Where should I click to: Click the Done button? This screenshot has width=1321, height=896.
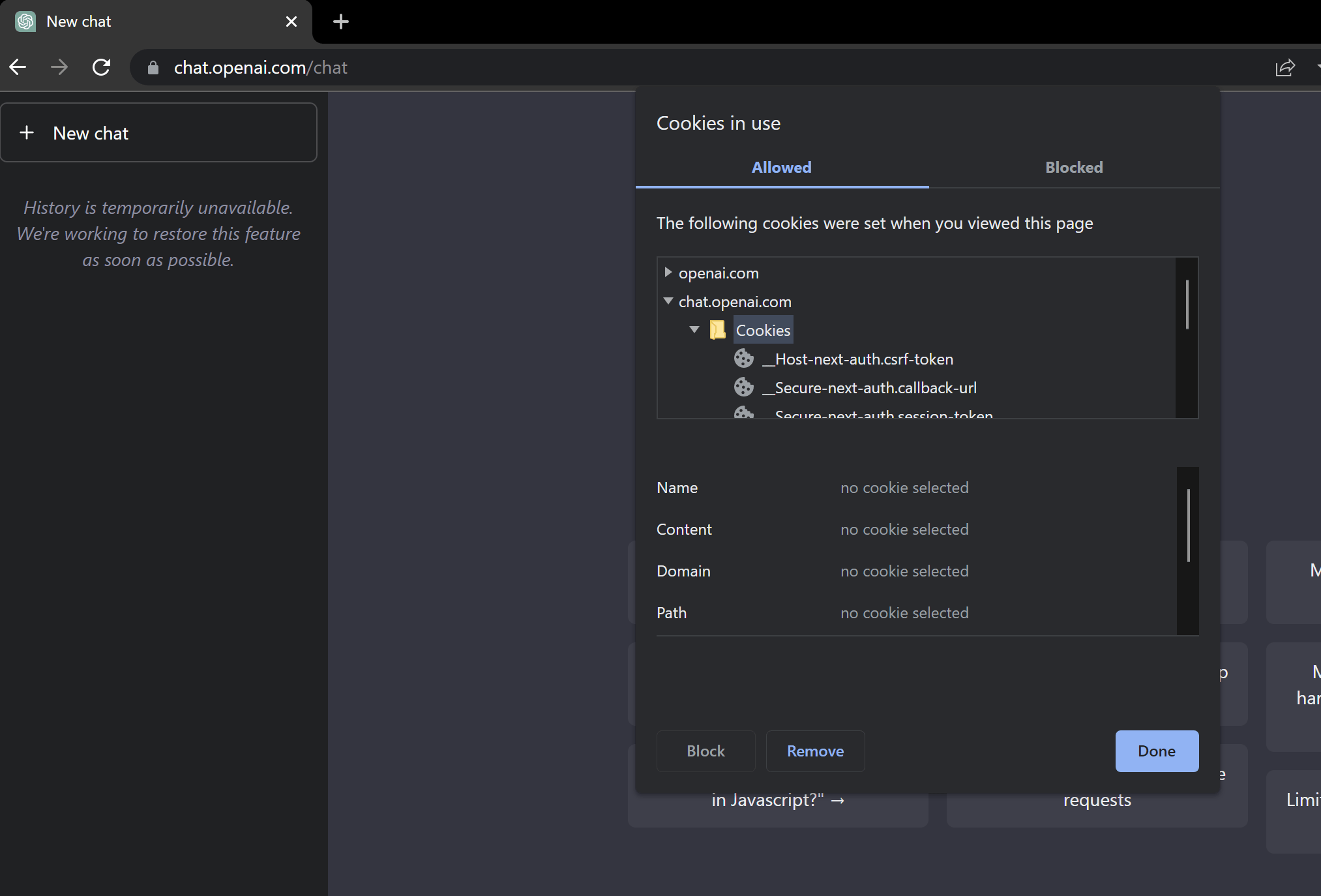point(1157,751)
